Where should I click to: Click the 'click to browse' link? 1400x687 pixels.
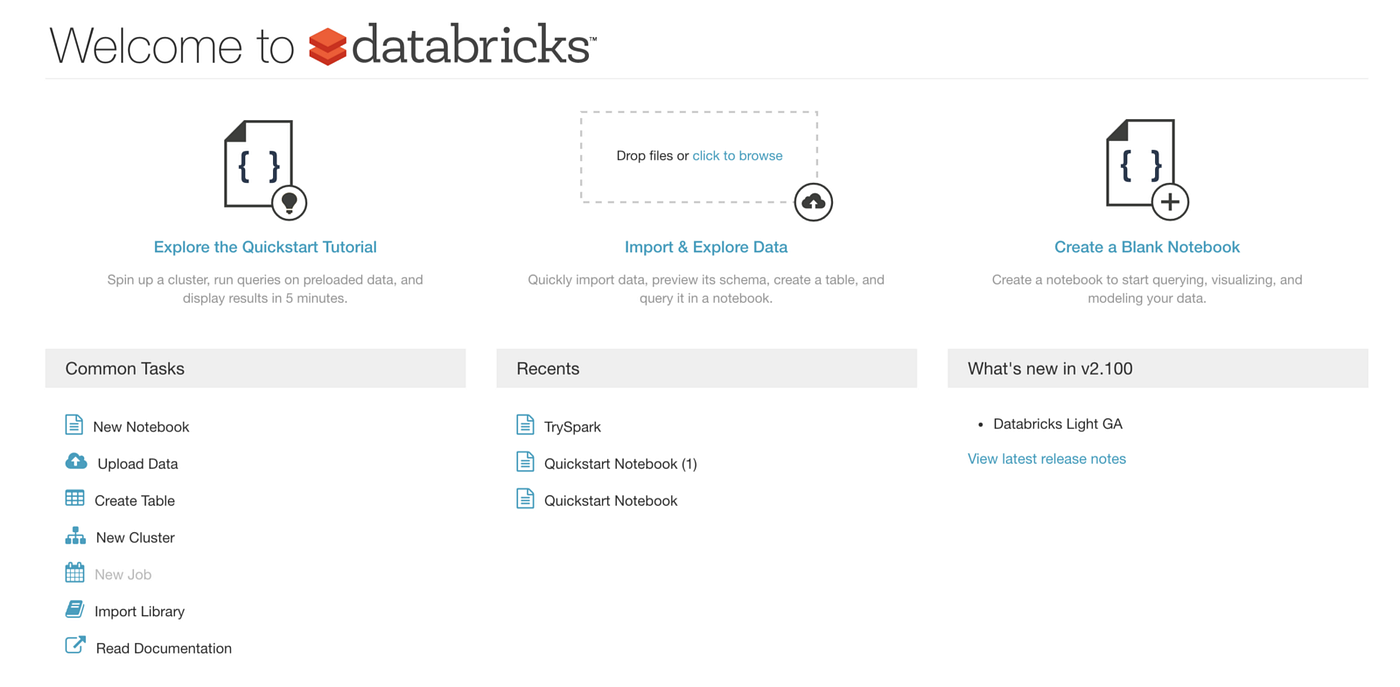pyautogui.click(x=737, y=156)
